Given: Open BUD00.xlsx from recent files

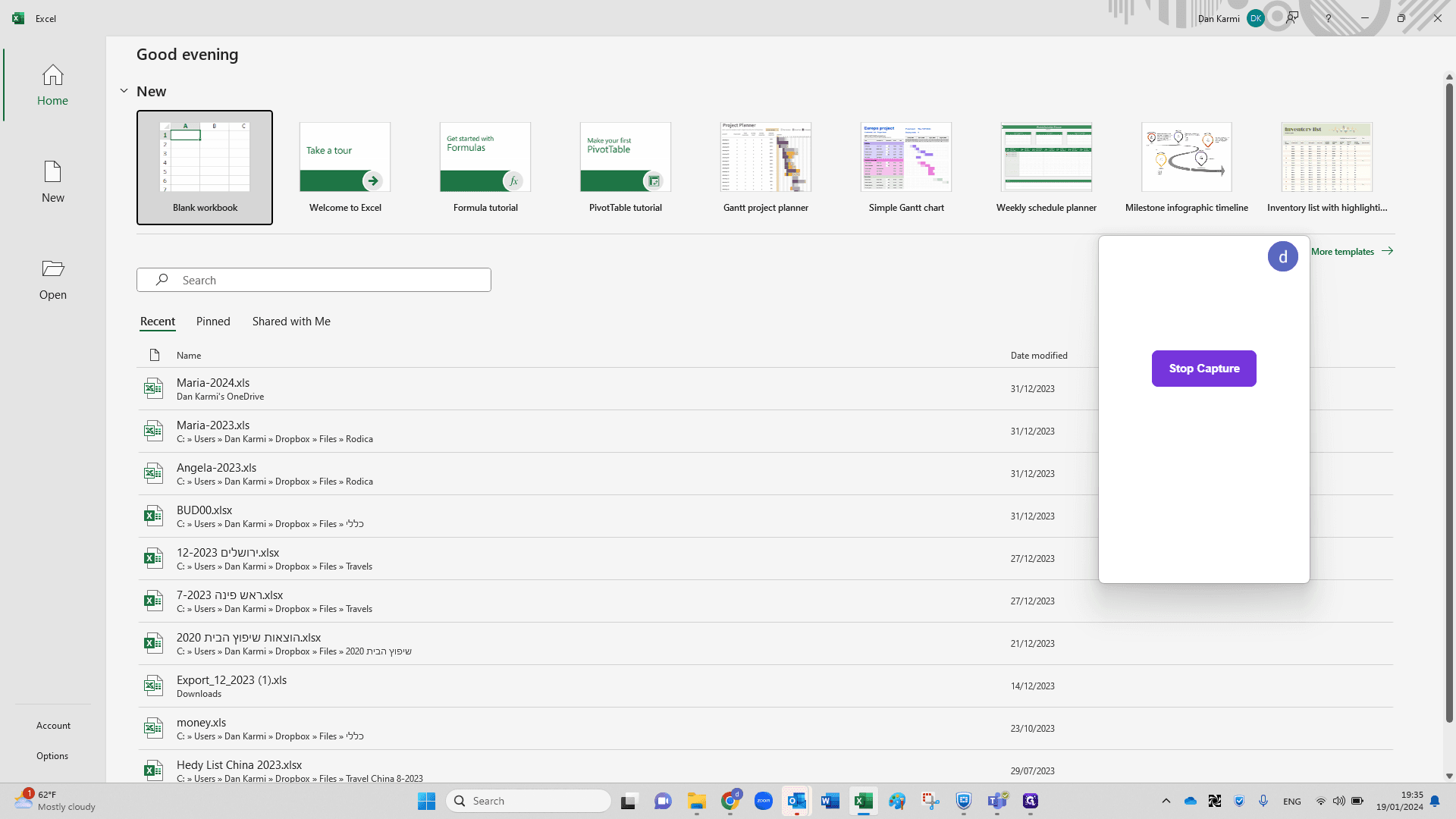Looking at the screenshot, I should point(766,516).
